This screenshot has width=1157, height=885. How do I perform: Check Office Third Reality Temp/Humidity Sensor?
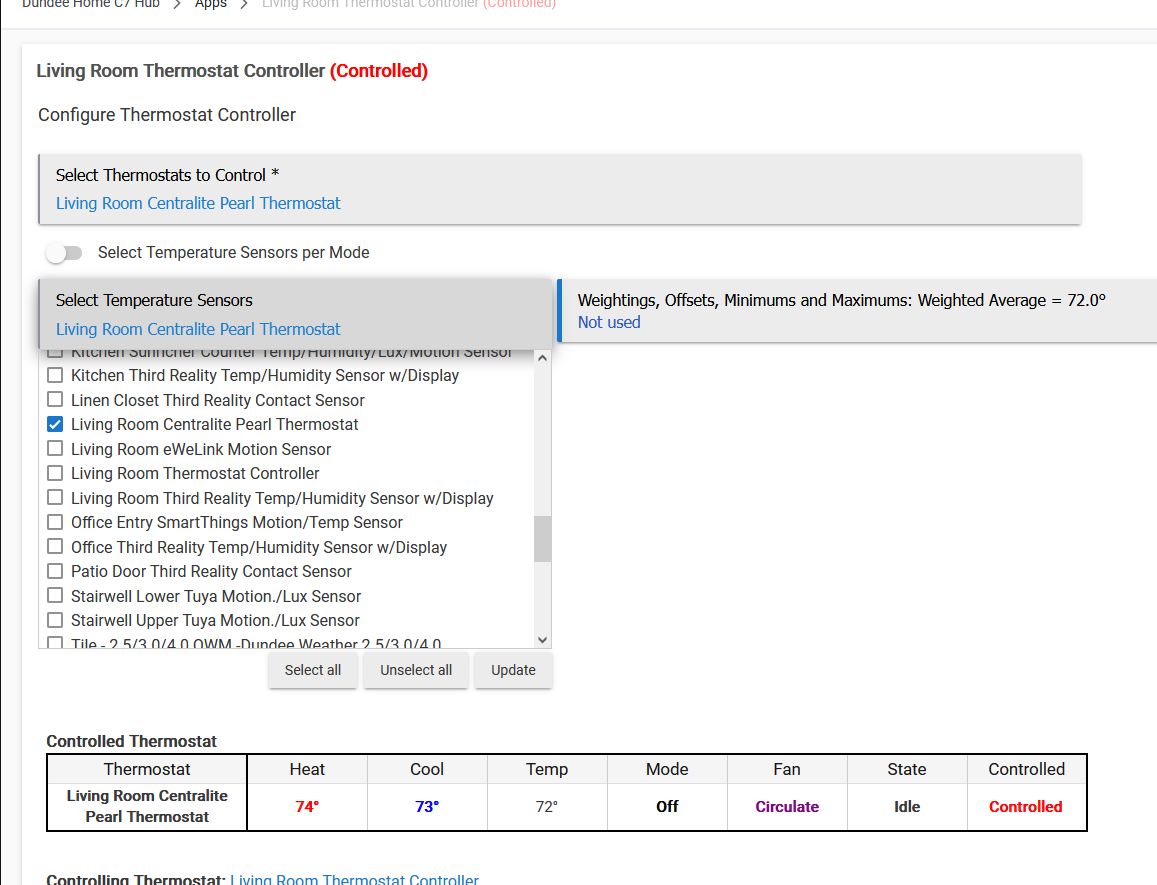click(55, 547)
